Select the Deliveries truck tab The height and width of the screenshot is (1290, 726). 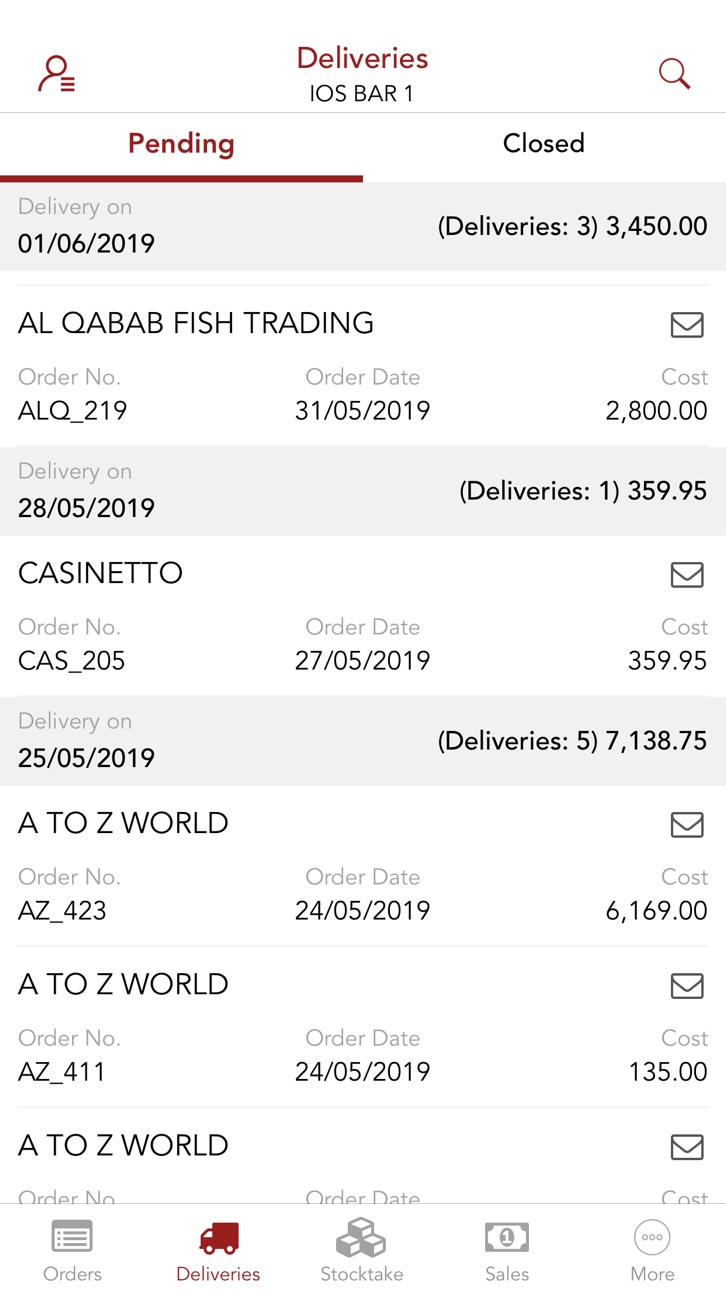pyautogui.click(x=218, y=1249)
